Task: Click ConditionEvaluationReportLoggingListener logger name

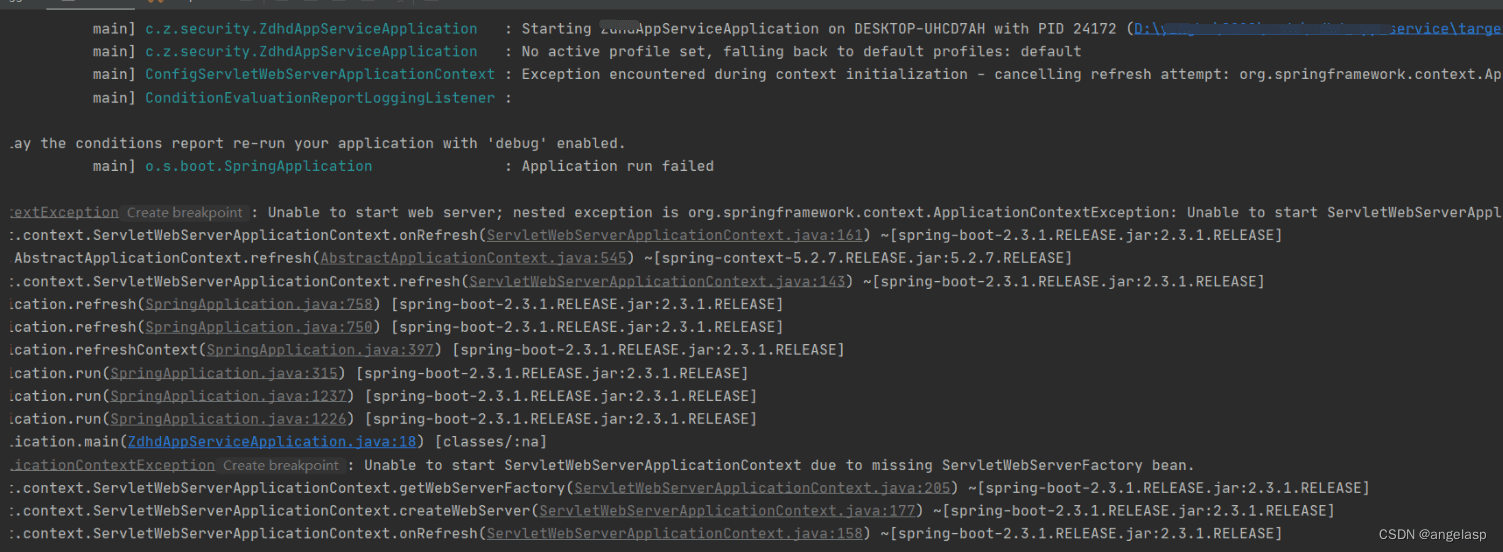Action: coord(320,98)
